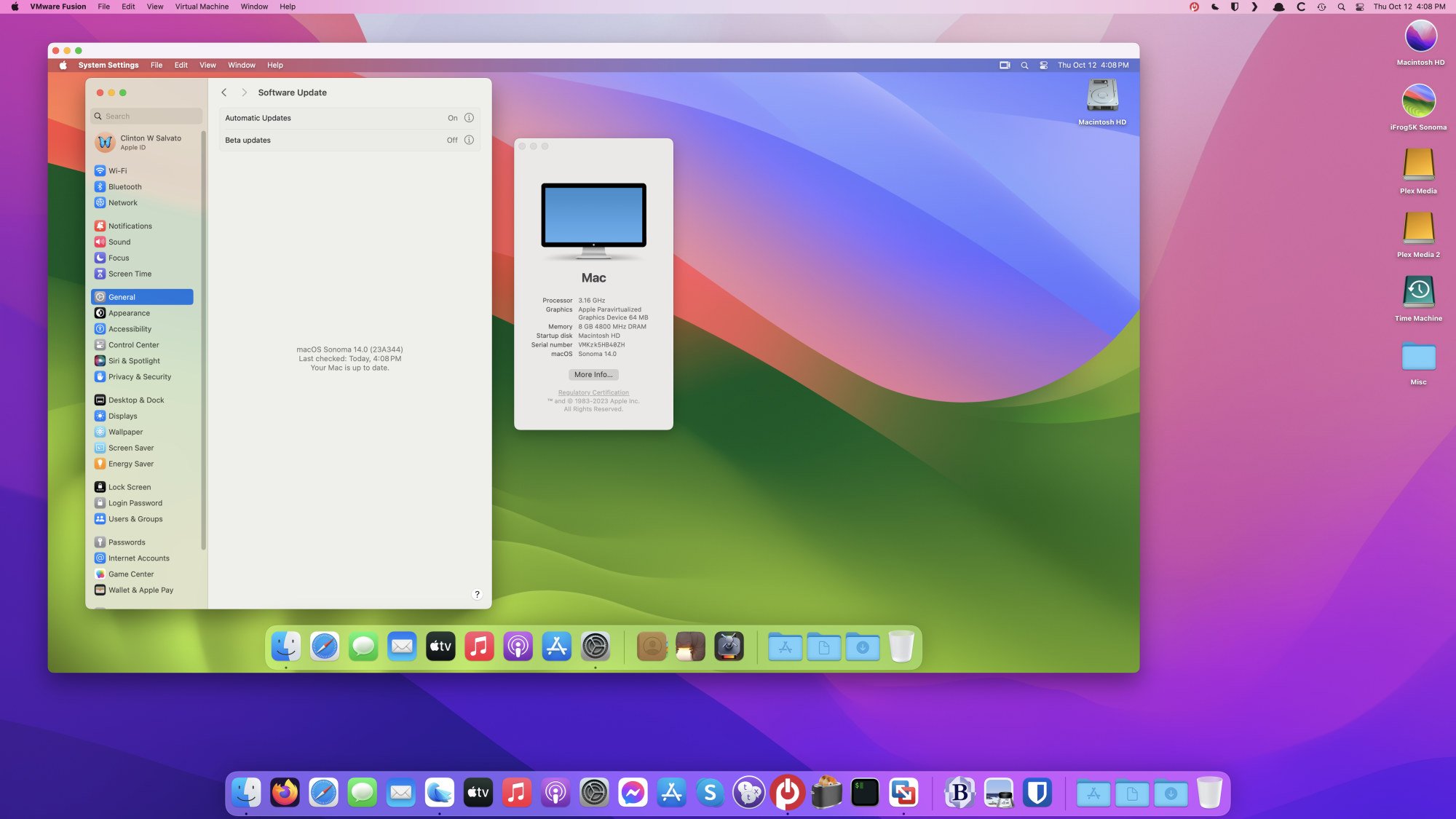Go back in Software Update pane
Viewport: 1456px width, 819px height.
[224, 92]
